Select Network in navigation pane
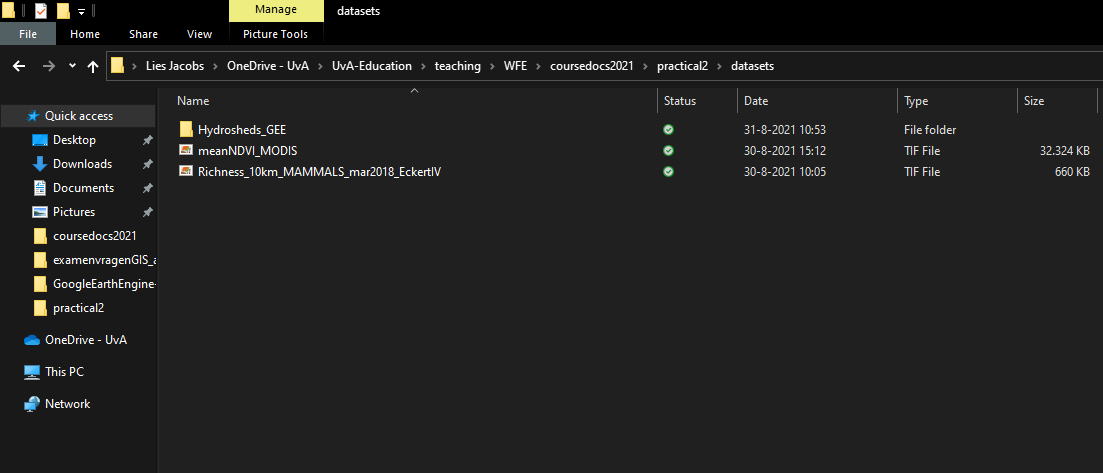Image resolution: width=1103 pixels, height=473 pixels. click(68, 404)
